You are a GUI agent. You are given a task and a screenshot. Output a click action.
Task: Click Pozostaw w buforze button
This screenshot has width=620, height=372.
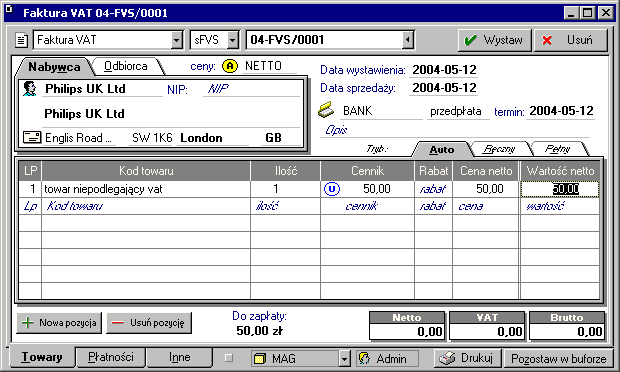click(558, 359)
